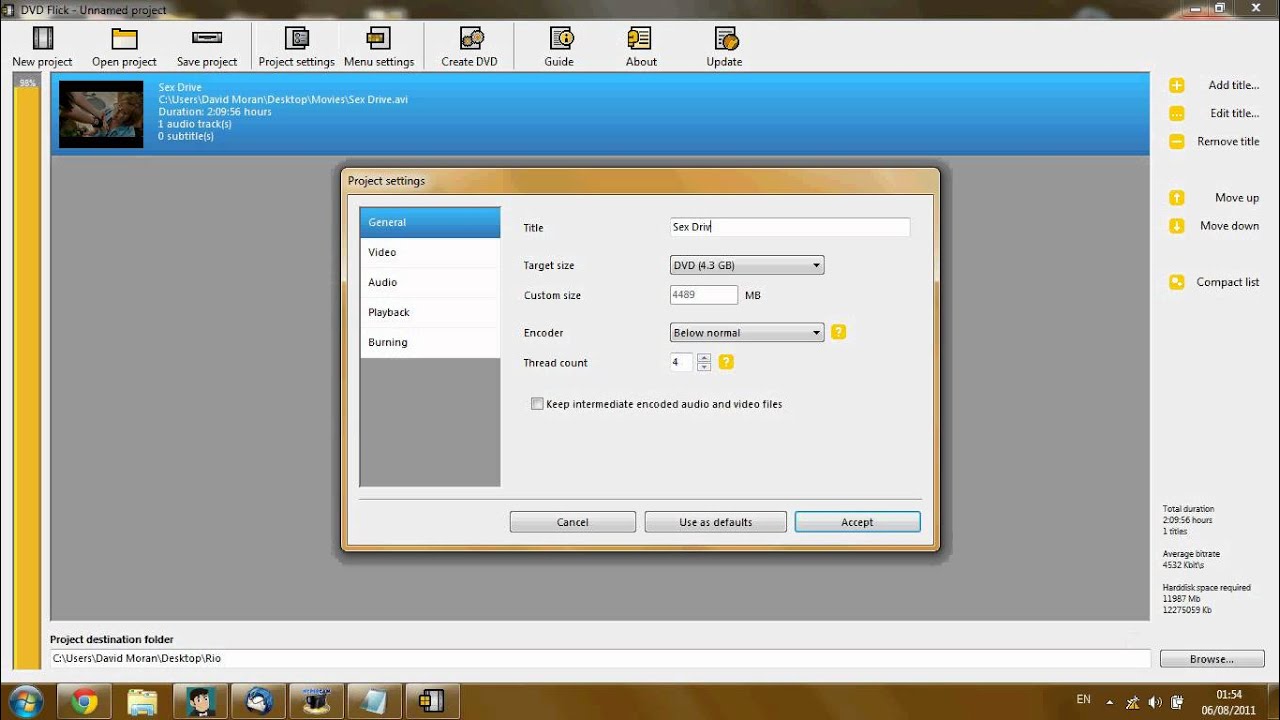
Task: Click the Browse... button for destination folder
Action: click(x=1212, y=659)
